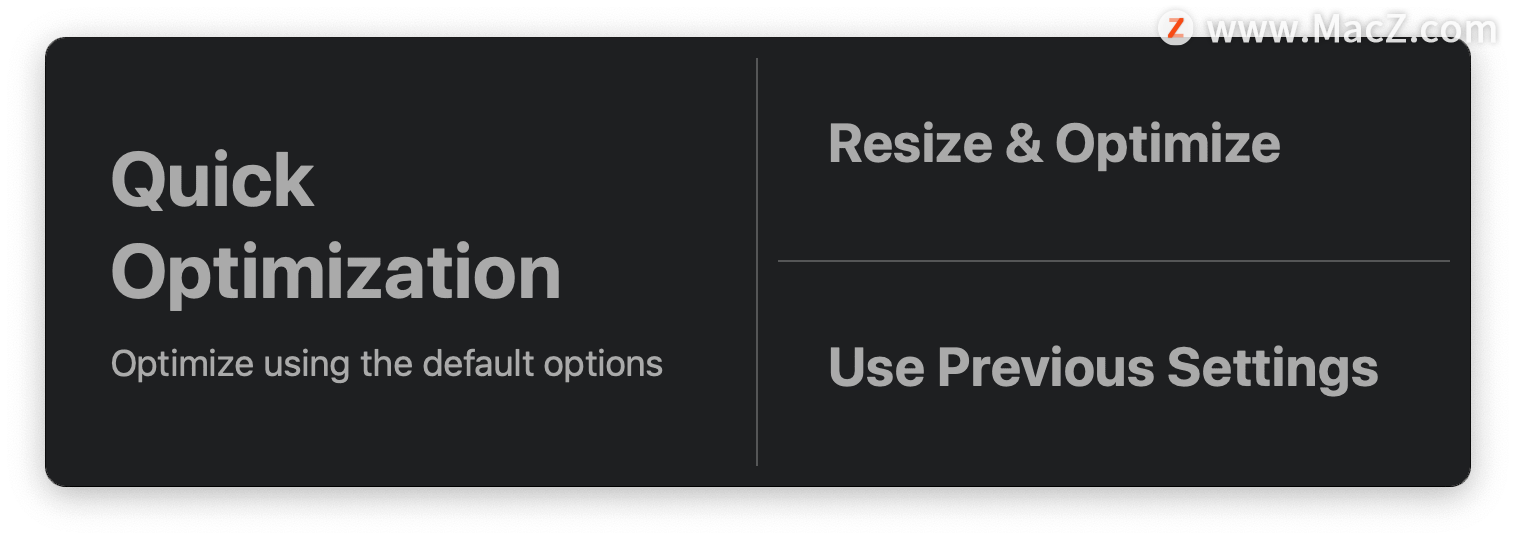Click the word 'Previous' in Use Previous Settings
1516x540 pixels.
(x=1044, y=367)
